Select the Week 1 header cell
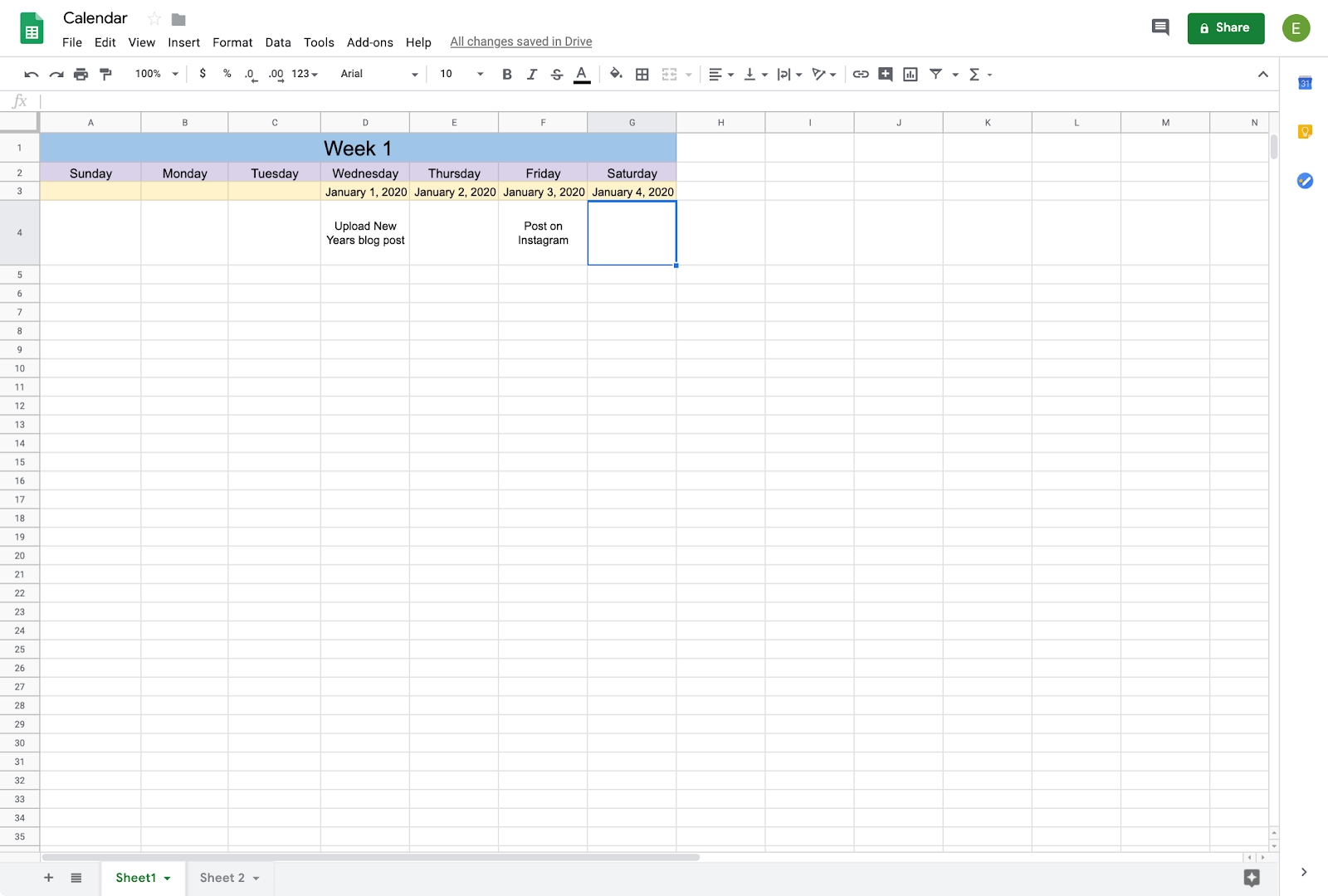Screen dimensions: 1328x896 pos(358,148)
